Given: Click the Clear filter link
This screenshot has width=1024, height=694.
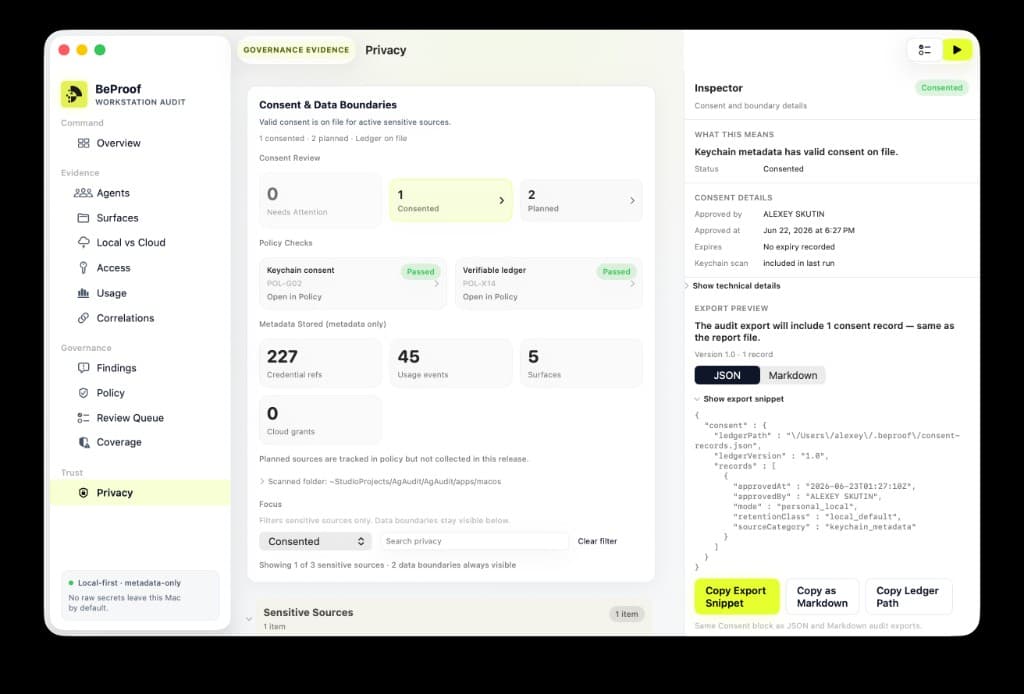Looking at the screenshot, I should click(597, 541).
